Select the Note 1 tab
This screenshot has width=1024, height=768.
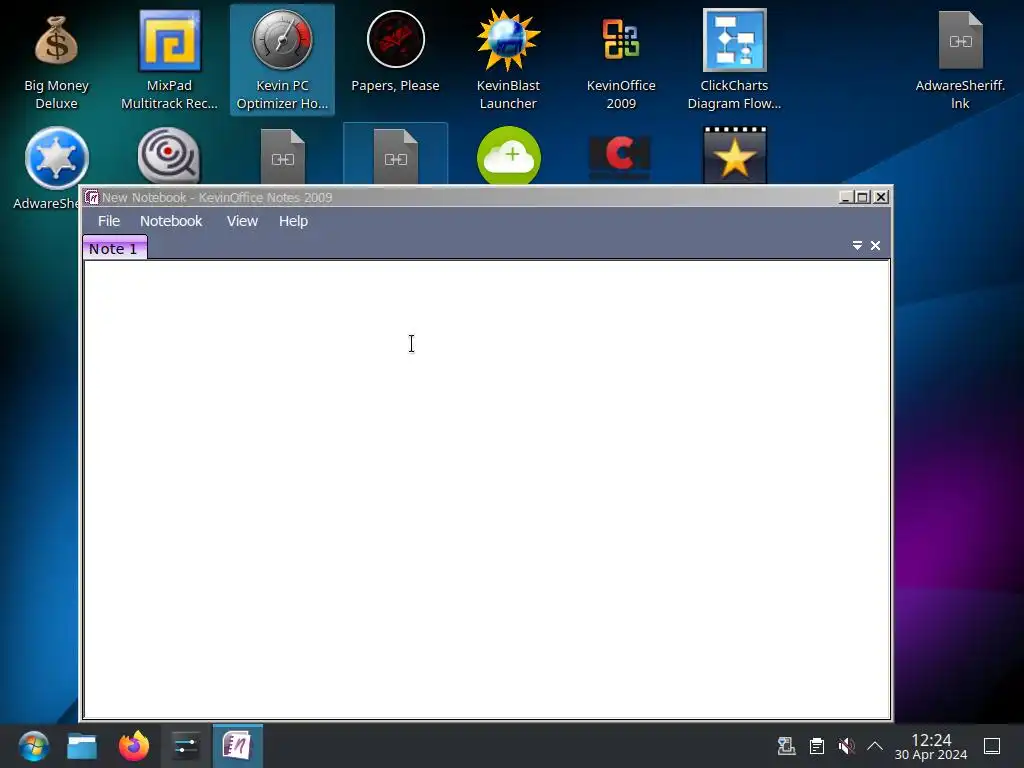[x=114, y=248]
